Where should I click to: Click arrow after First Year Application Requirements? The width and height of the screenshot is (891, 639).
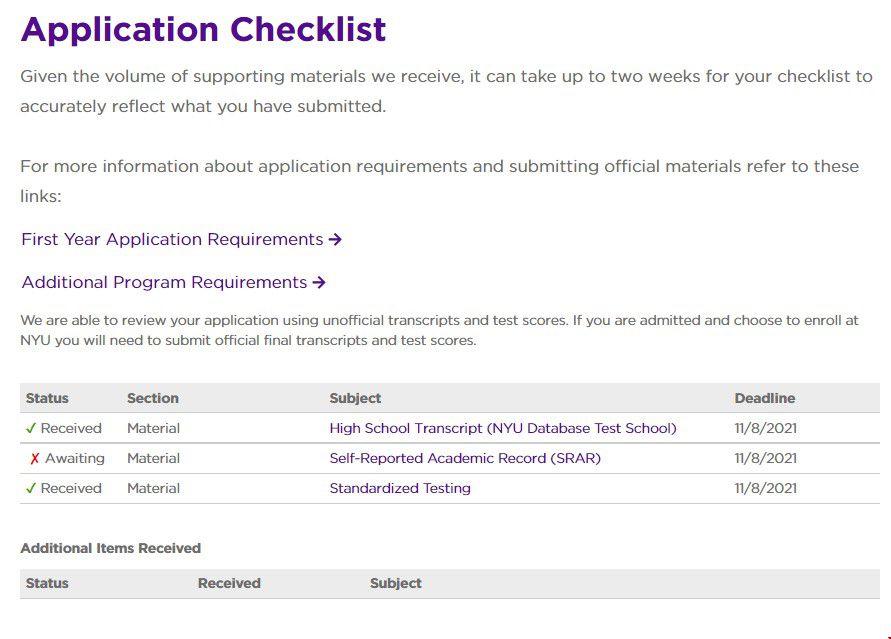click(336, 240)
